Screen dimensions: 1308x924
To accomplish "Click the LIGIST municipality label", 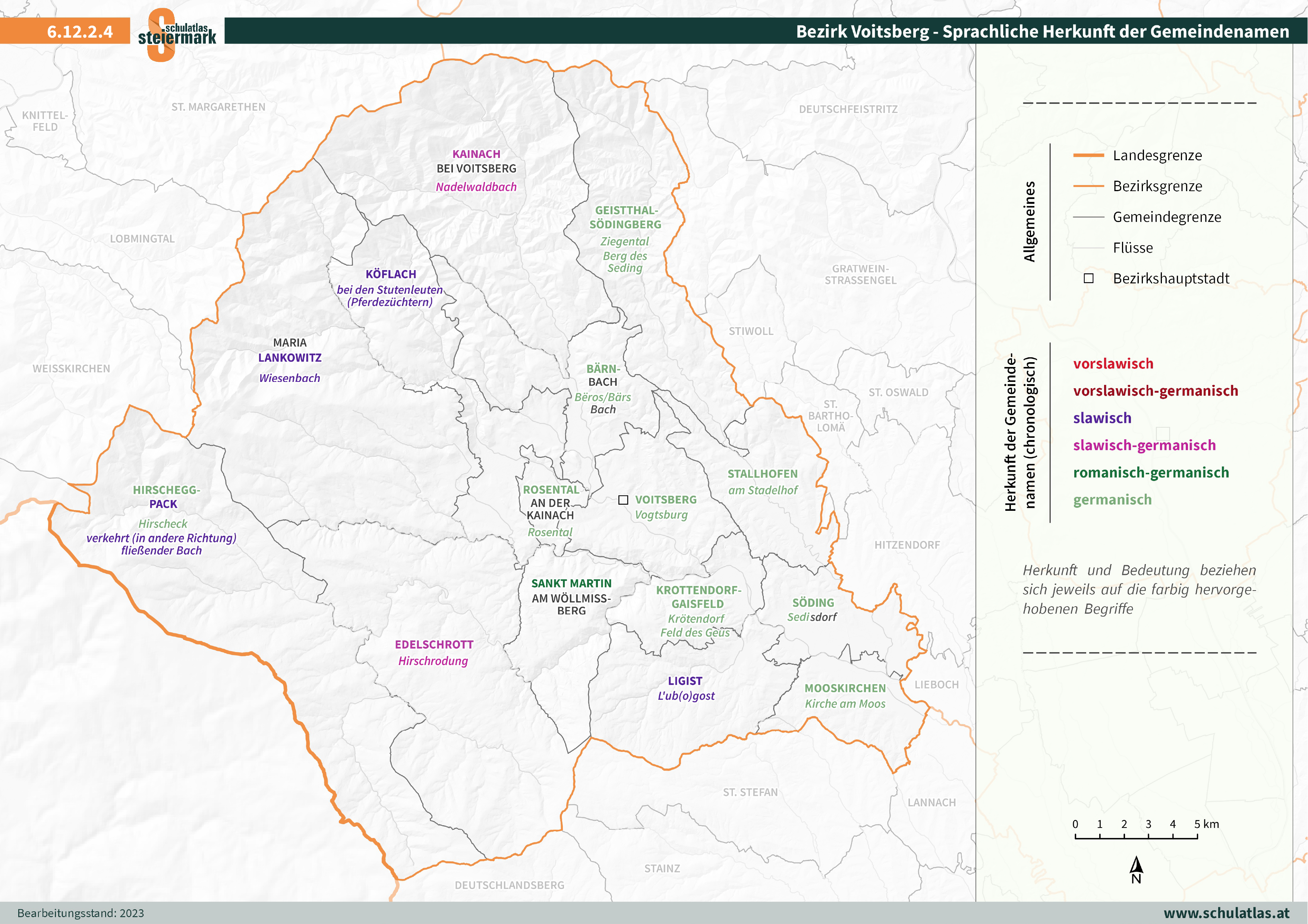I will (x=685, y=681).
